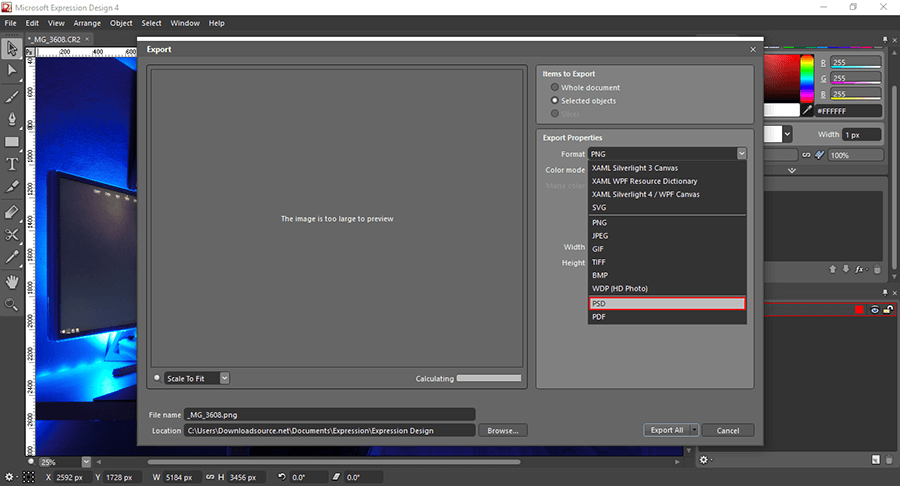Switch to the _MG_3608.CR2 document tab
900x486 pixels.
[56, 39]
